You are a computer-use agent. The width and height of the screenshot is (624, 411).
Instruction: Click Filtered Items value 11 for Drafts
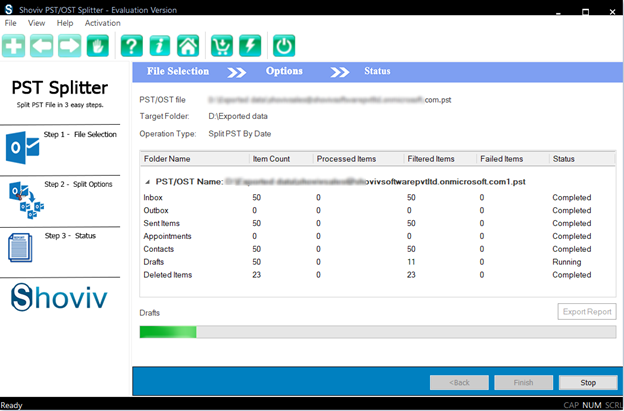click(x=411, y=262)
